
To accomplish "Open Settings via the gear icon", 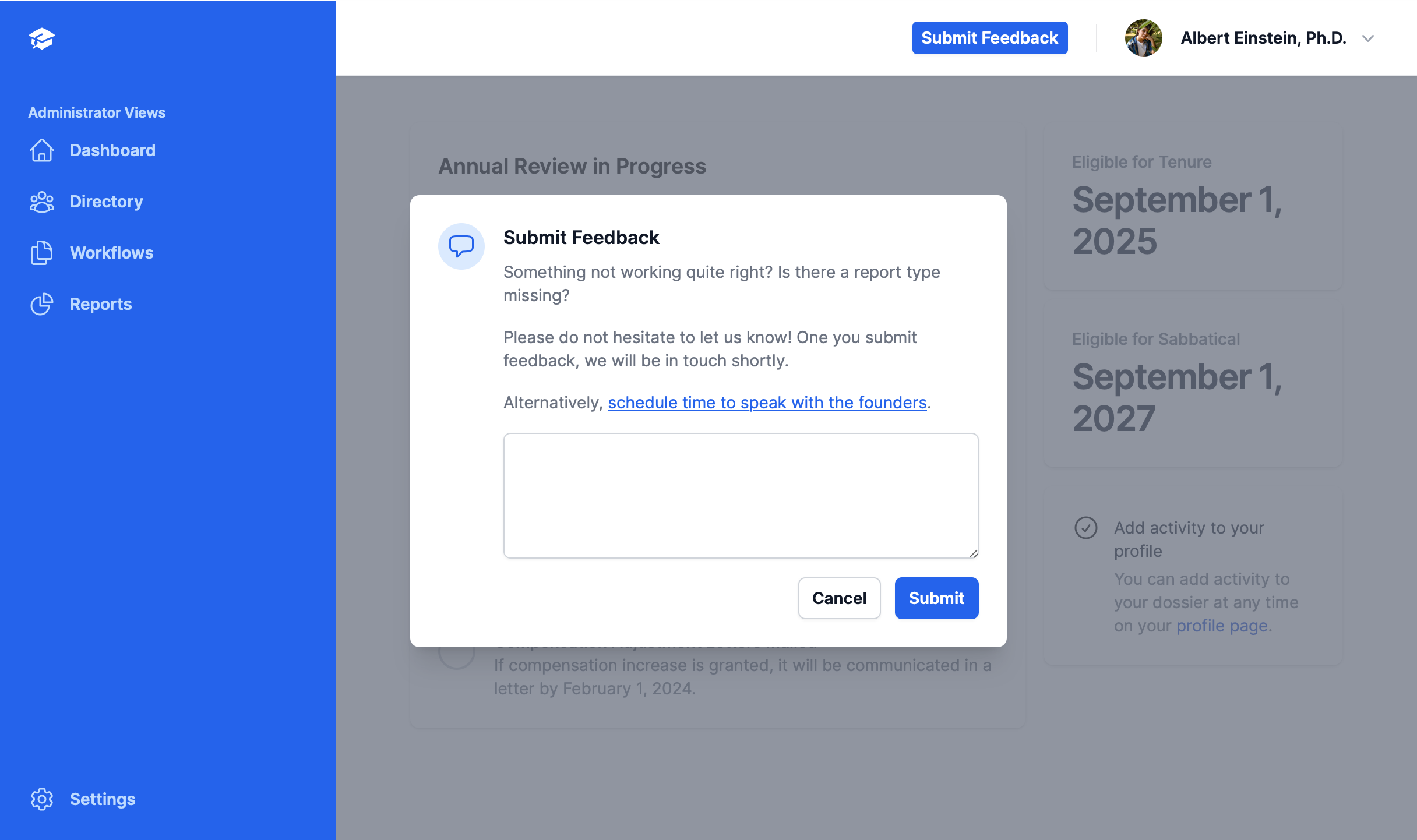I will (42, 799).
